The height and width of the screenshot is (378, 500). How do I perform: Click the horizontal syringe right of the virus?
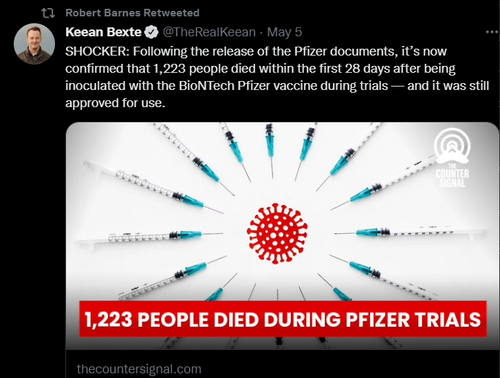(410, 231)
